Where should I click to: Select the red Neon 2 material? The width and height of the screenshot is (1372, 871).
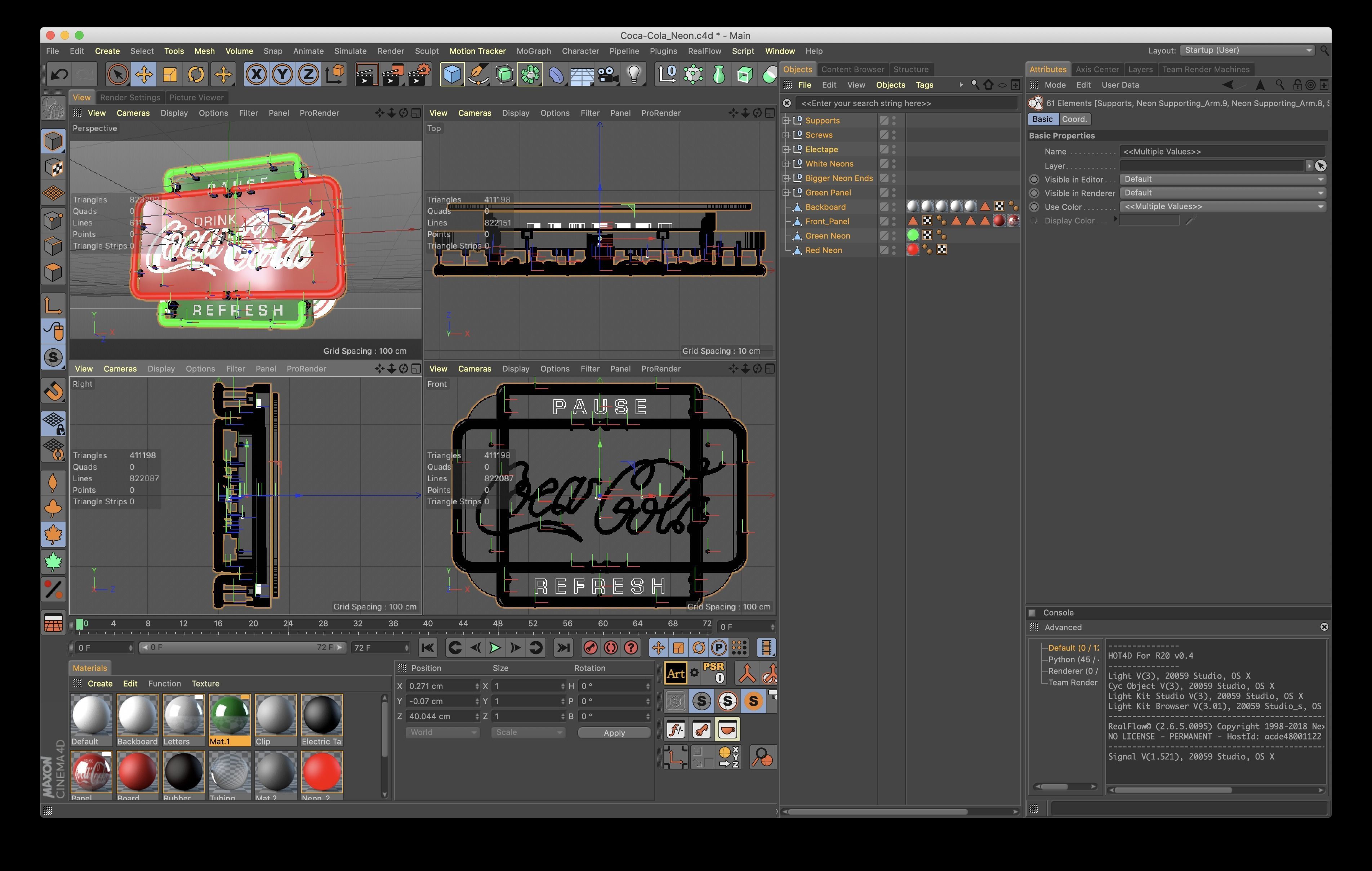coord(321,775)
